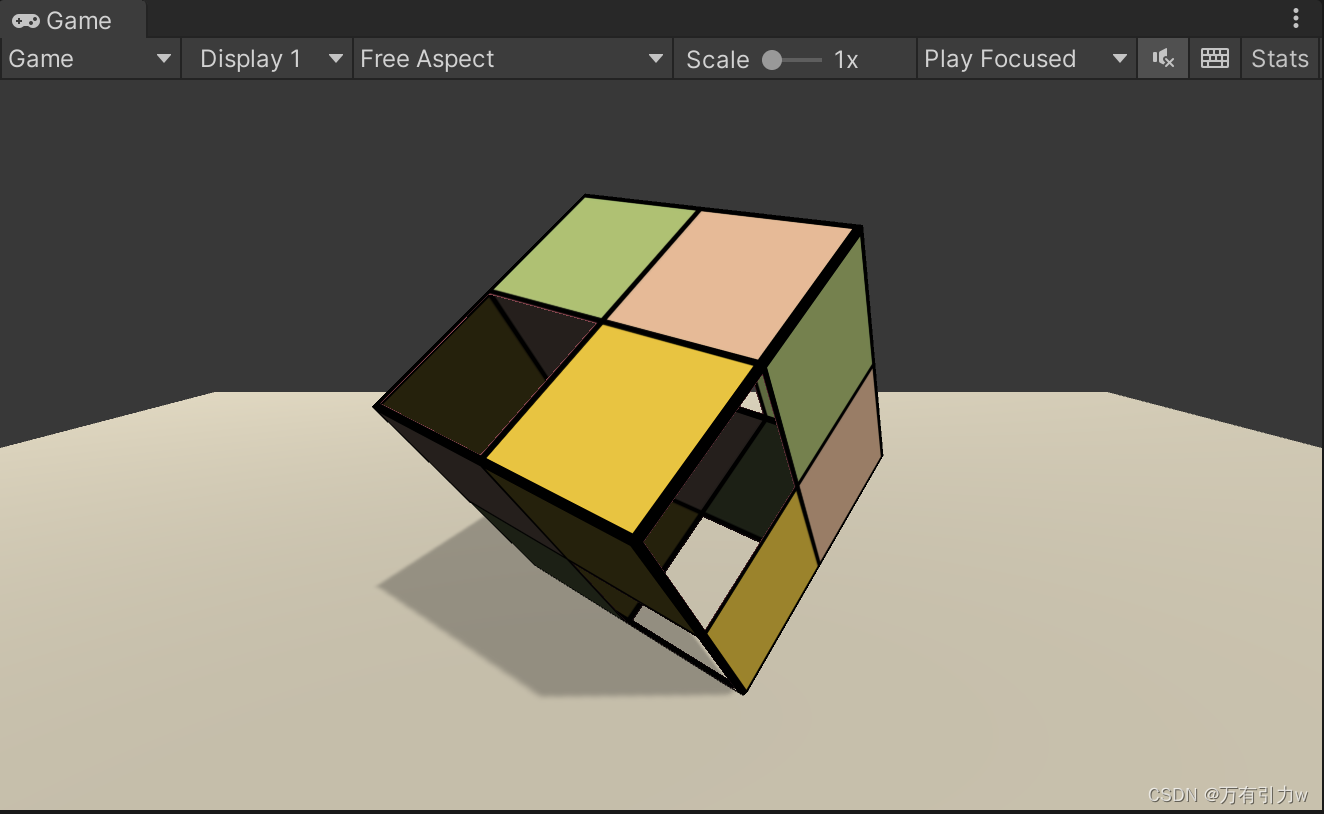Click the peach tile on the cube top
The image size is (1324, 814).
tap(731, 284)
